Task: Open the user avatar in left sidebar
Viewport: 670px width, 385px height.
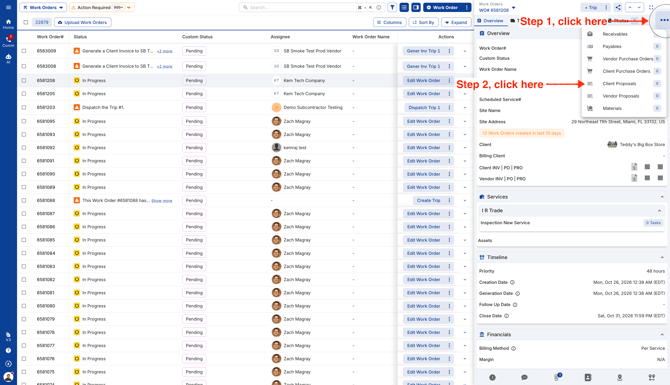Action: pos(8,377)
